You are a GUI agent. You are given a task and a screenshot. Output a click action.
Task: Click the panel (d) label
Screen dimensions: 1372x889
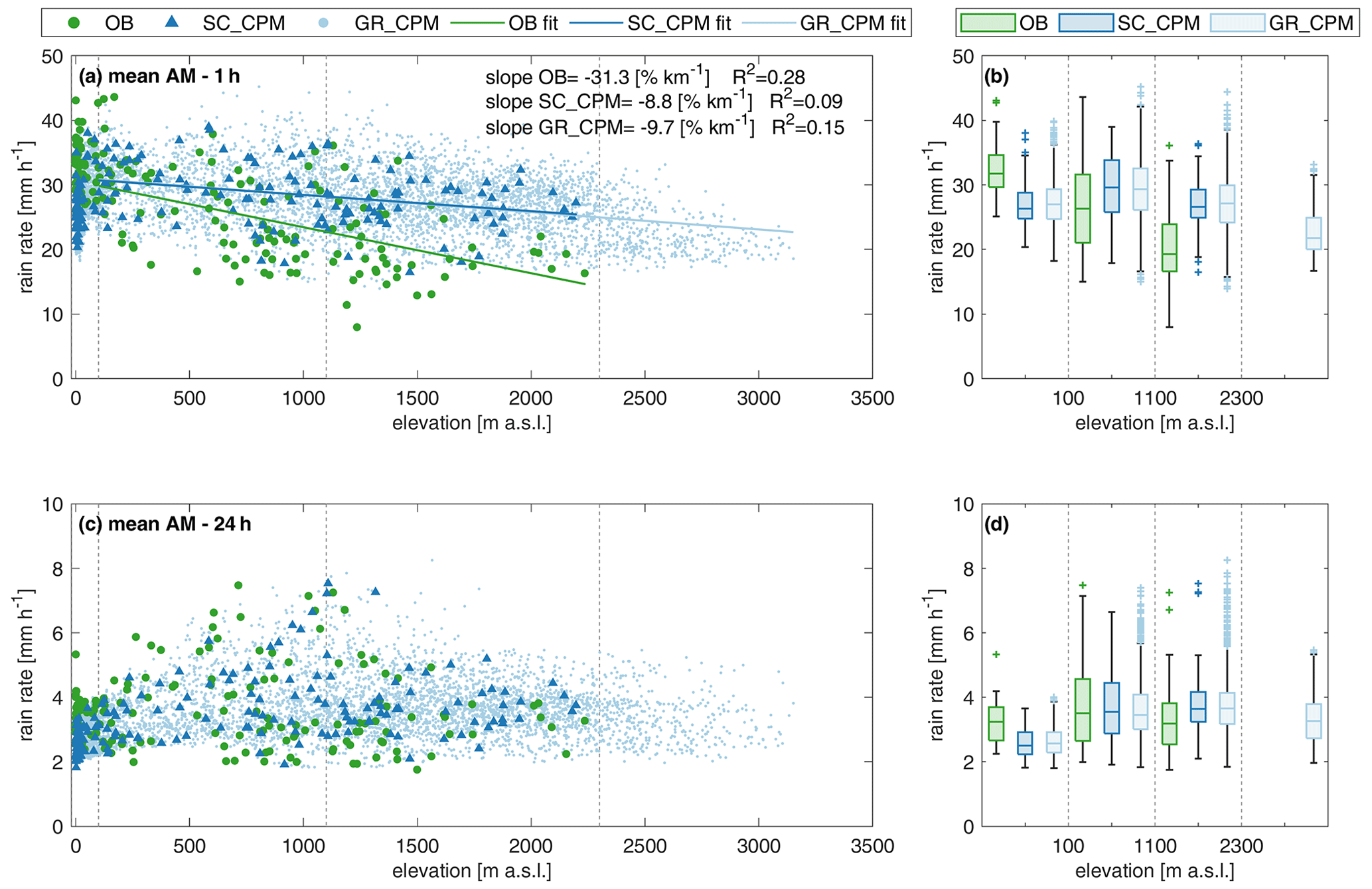click(x=996, y=525)
